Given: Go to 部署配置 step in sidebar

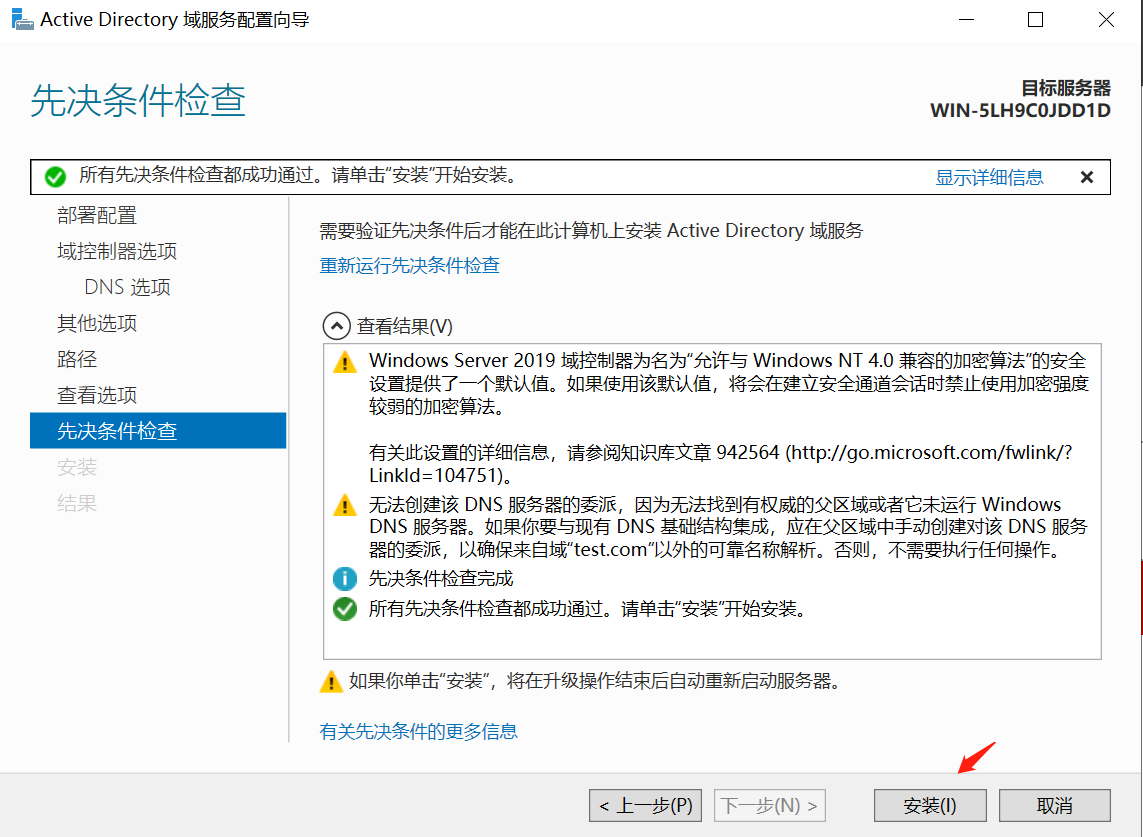Looking at the screenshot, I should 97,215.
